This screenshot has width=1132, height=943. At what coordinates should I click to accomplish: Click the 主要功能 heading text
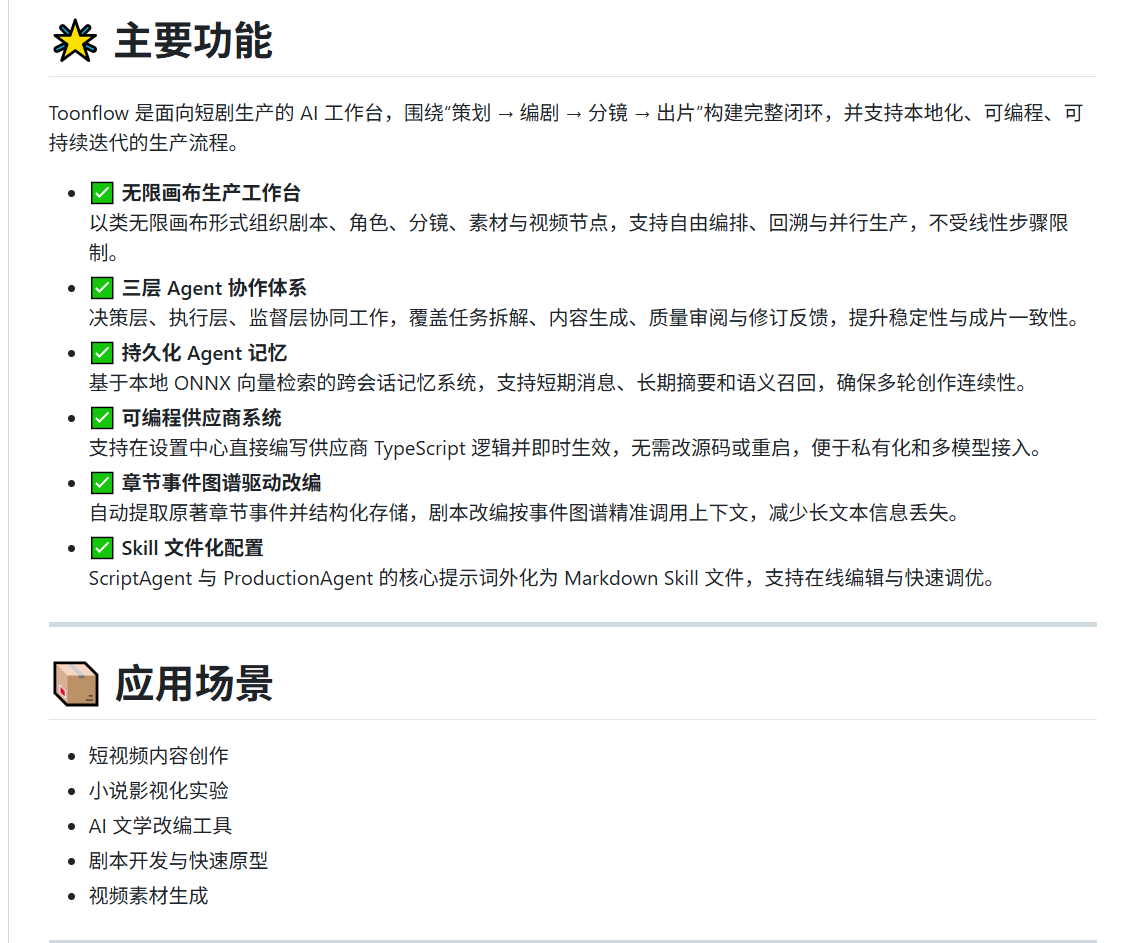(x=193, y=41)
